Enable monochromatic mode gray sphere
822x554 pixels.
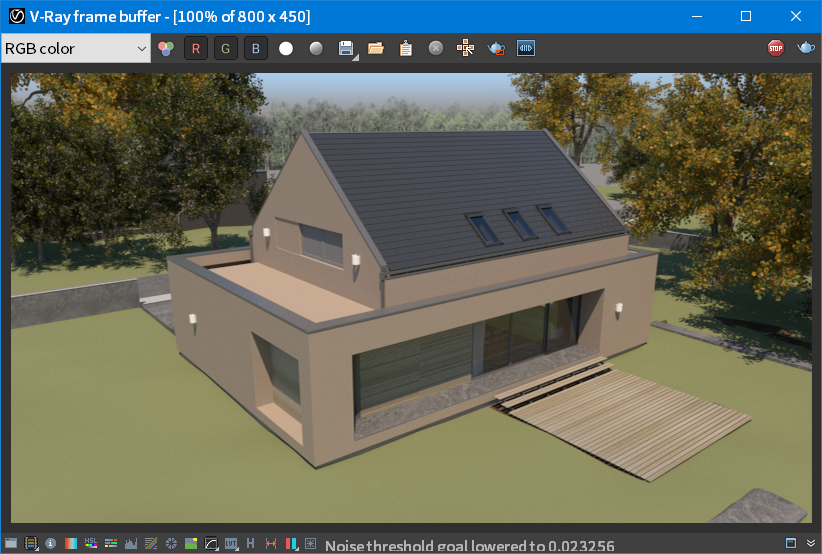pos(316,49)
